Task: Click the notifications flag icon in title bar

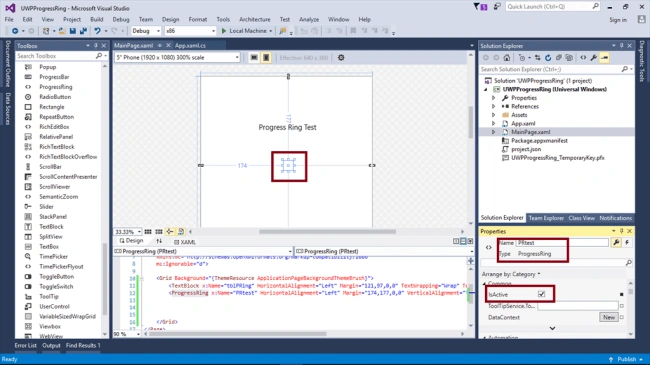Action: pos(480,7)
